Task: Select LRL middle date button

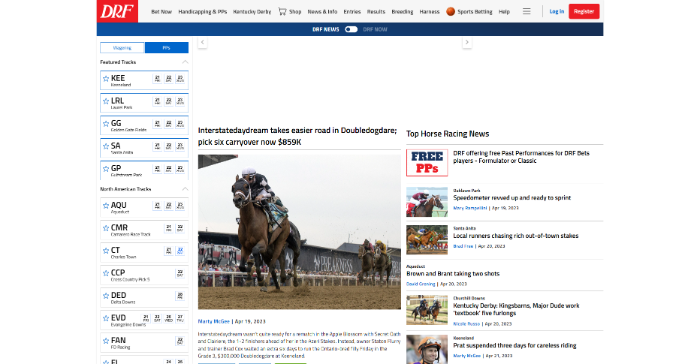Action: click(x=169, y=101)
